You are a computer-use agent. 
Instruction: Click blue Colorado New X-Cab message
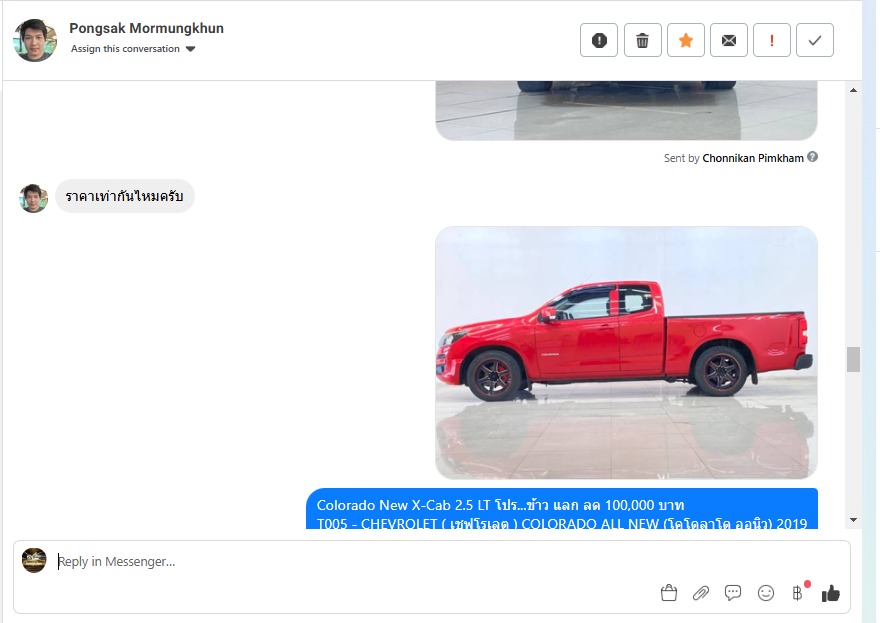pyautogui.click(x=562, y=509)
